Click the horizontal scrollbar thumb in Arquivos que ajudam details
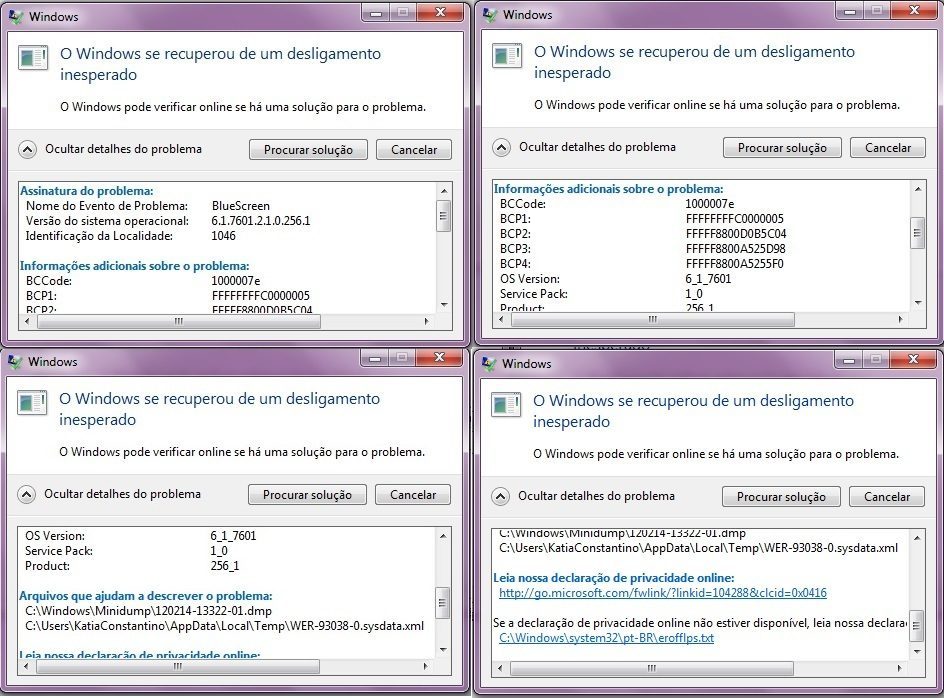 178,666
